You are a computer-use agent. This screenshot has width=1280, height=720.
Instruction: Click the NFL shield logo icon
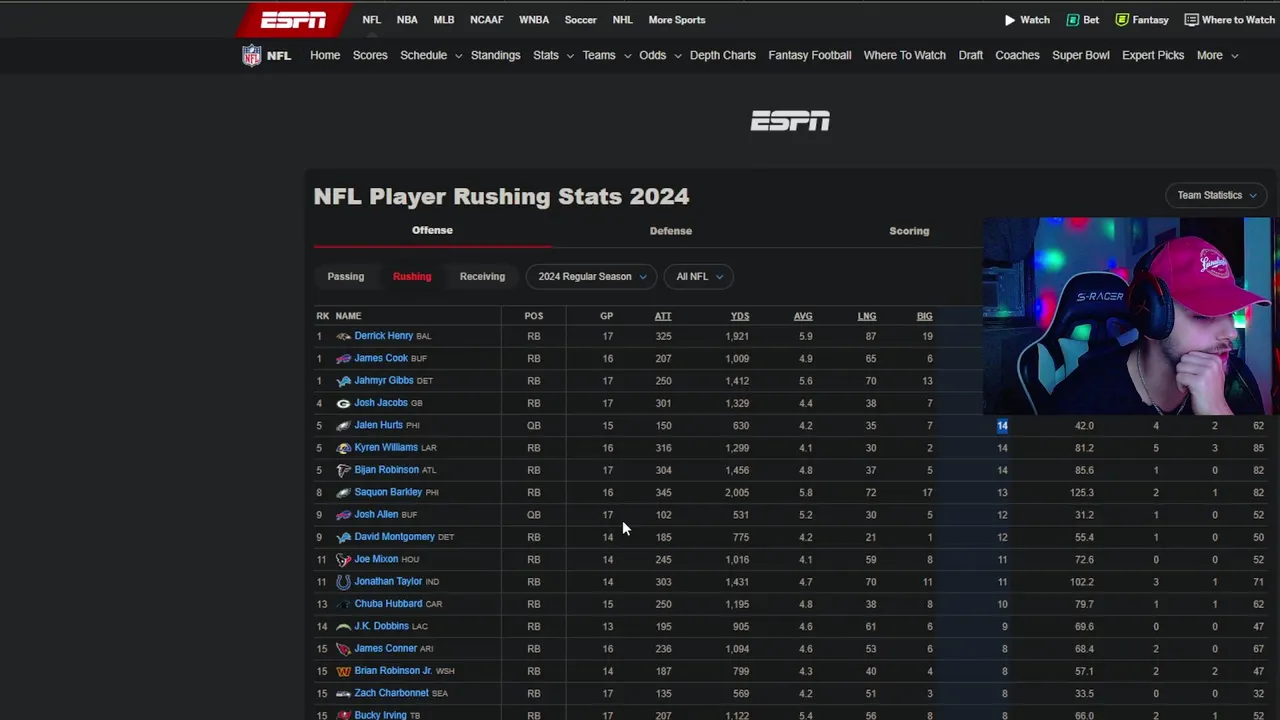pos(252,55)
